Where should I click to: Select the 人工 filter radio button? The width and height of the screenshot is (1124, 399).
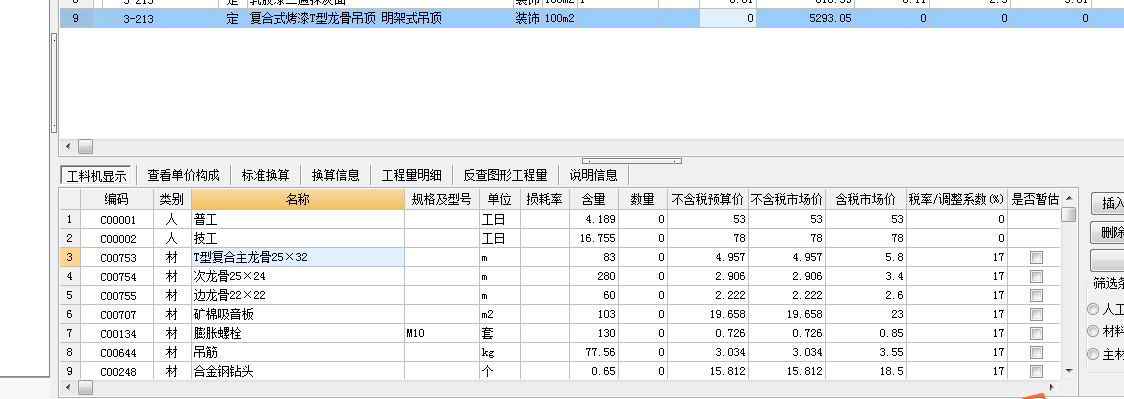1093,309
